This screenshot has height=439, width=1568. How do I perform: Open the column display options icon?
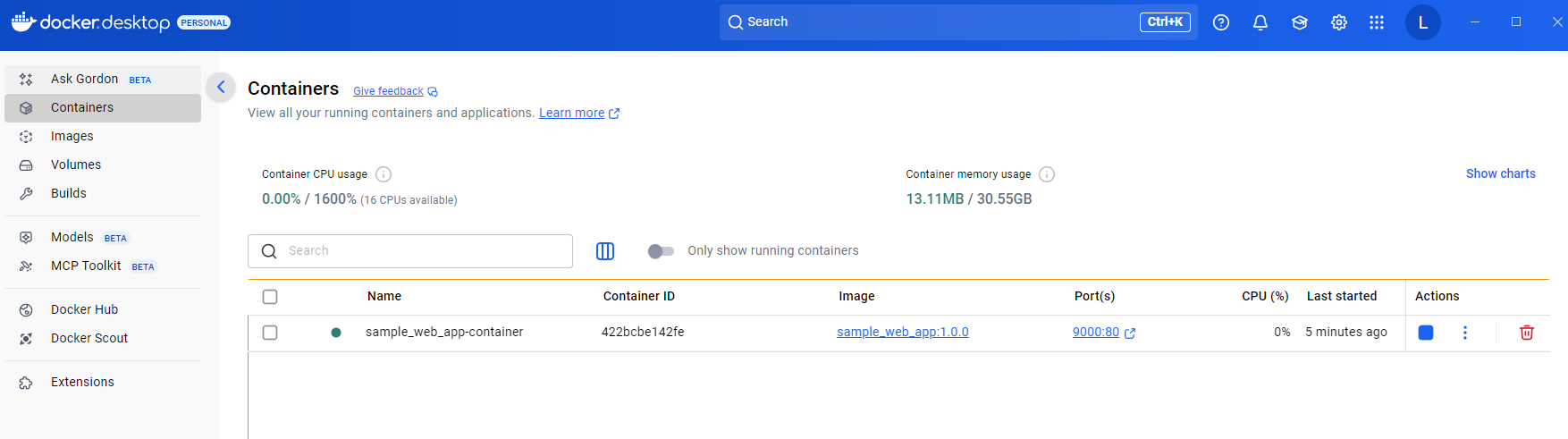coord(605,251)
